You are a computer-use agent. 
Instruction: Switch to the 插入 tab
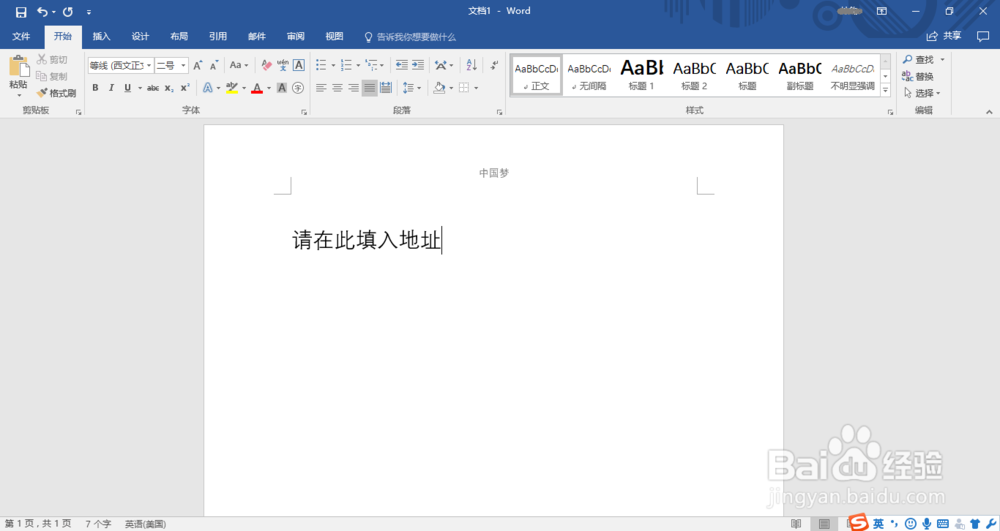point(101,36)
